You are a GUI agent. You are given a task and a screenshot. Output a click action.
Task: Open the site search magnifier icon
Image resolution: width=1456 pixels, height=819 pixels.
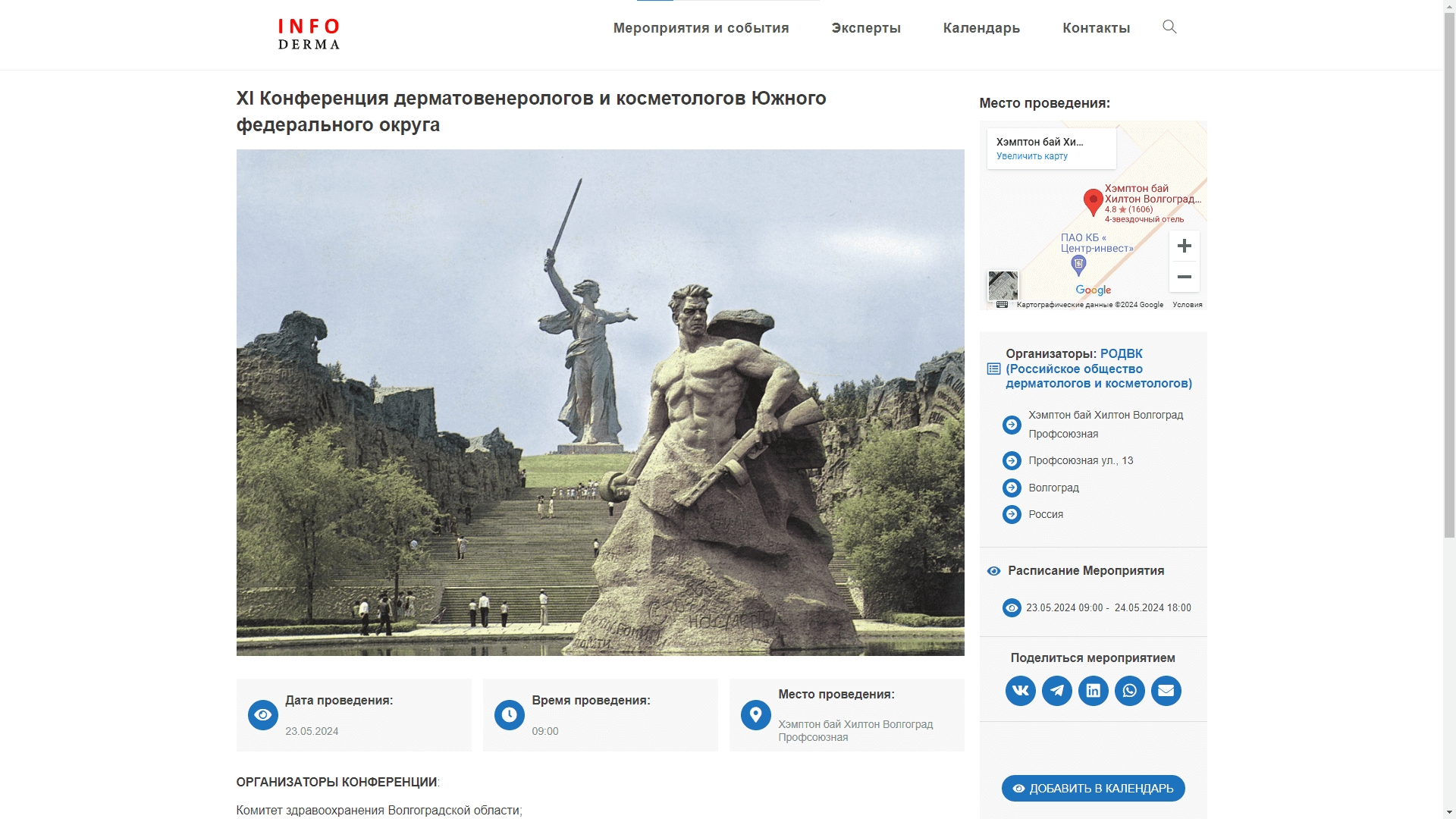pos(1169,27)
